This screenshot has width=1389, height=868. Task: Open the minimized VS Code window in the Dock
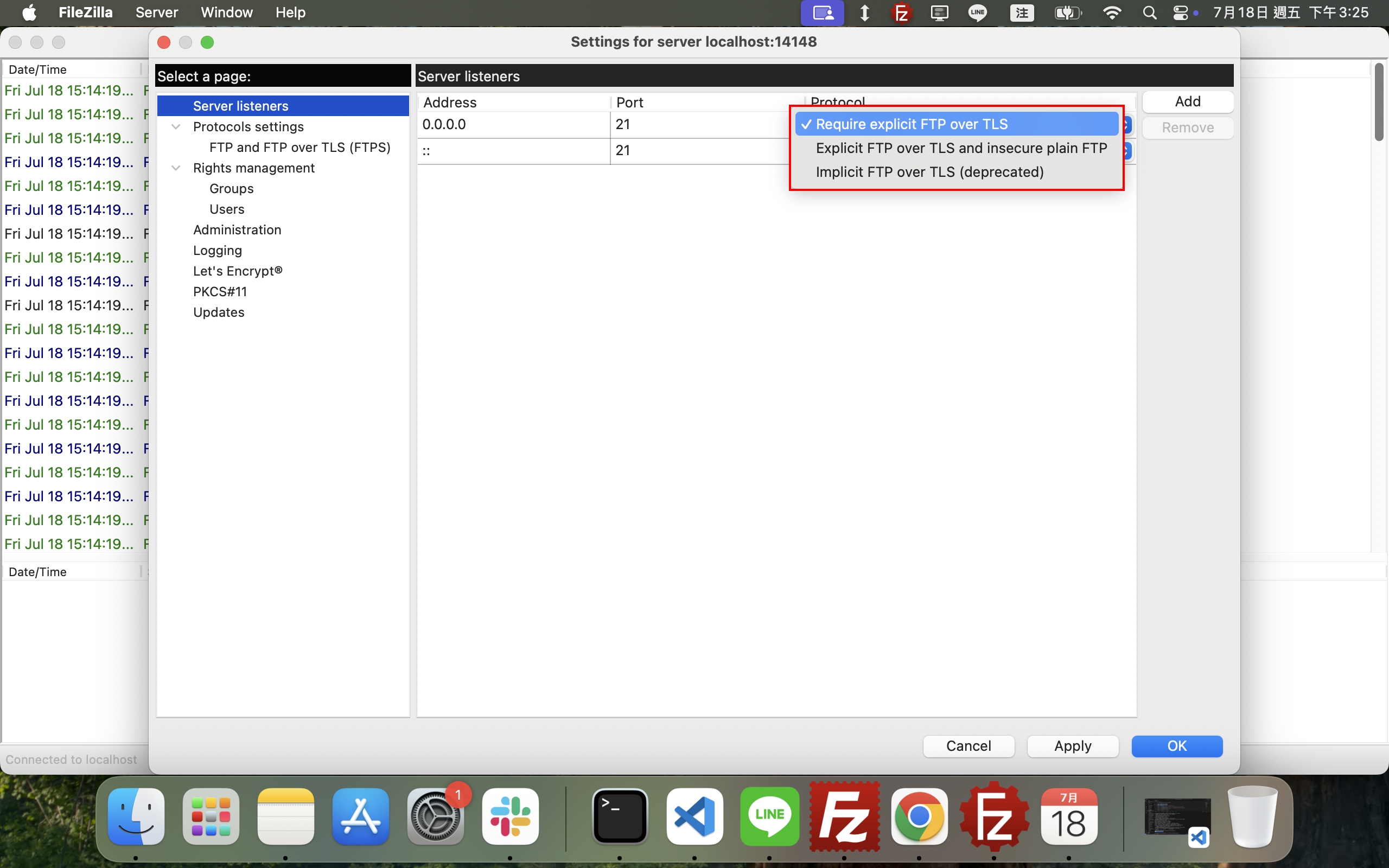1178,821
